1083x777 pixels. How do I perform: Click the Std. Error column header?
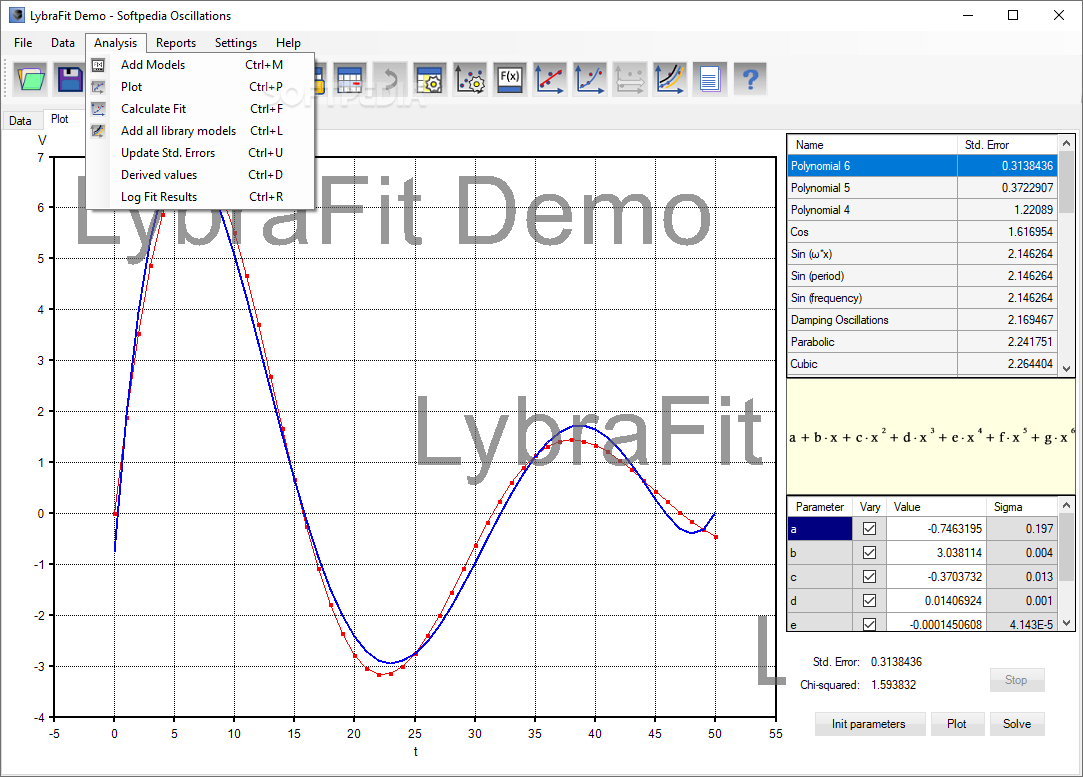pos(1007,145)
